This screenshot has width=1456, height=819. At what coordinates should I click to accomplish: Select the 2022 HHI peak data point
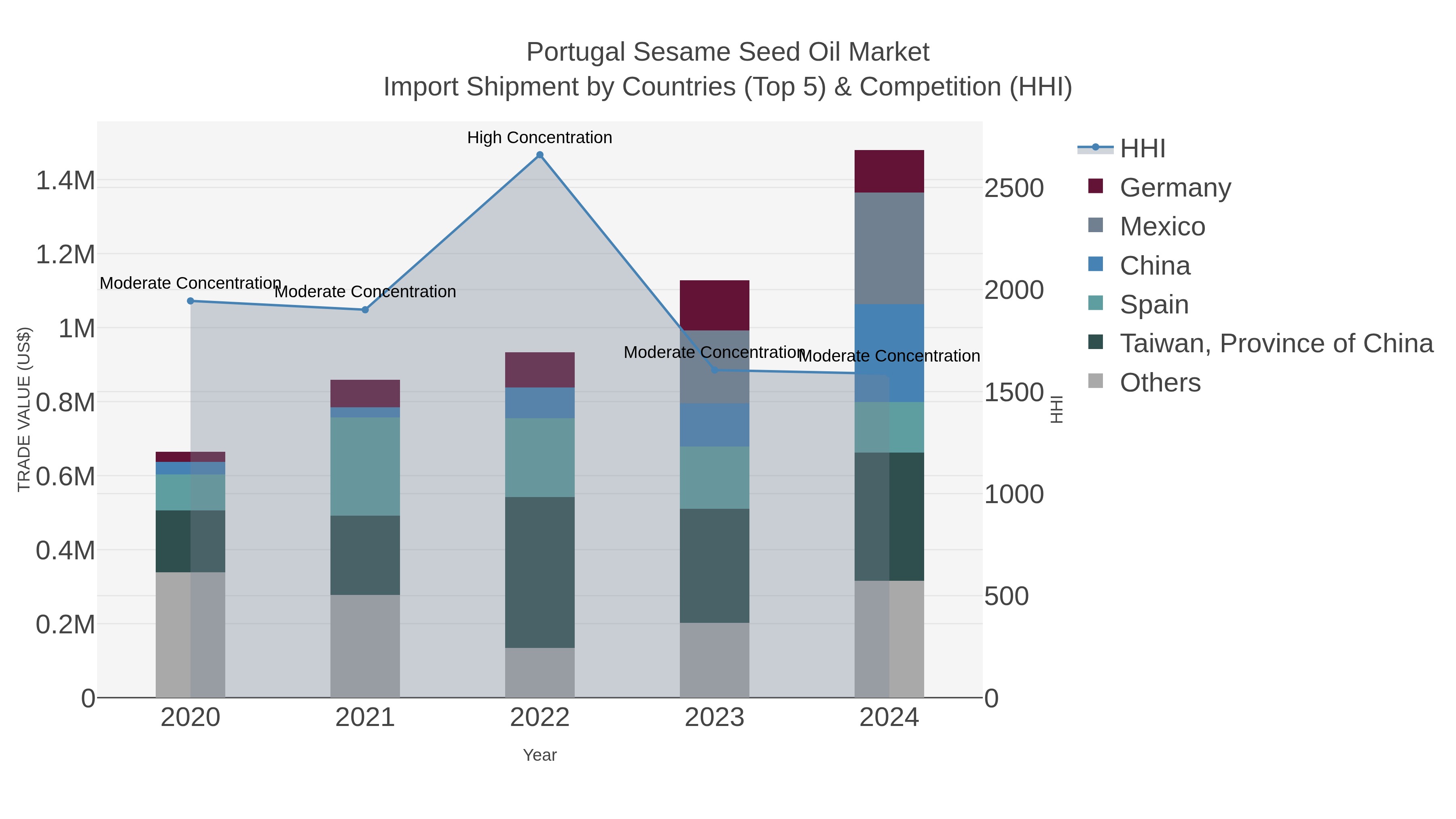(x=540, y=155)
